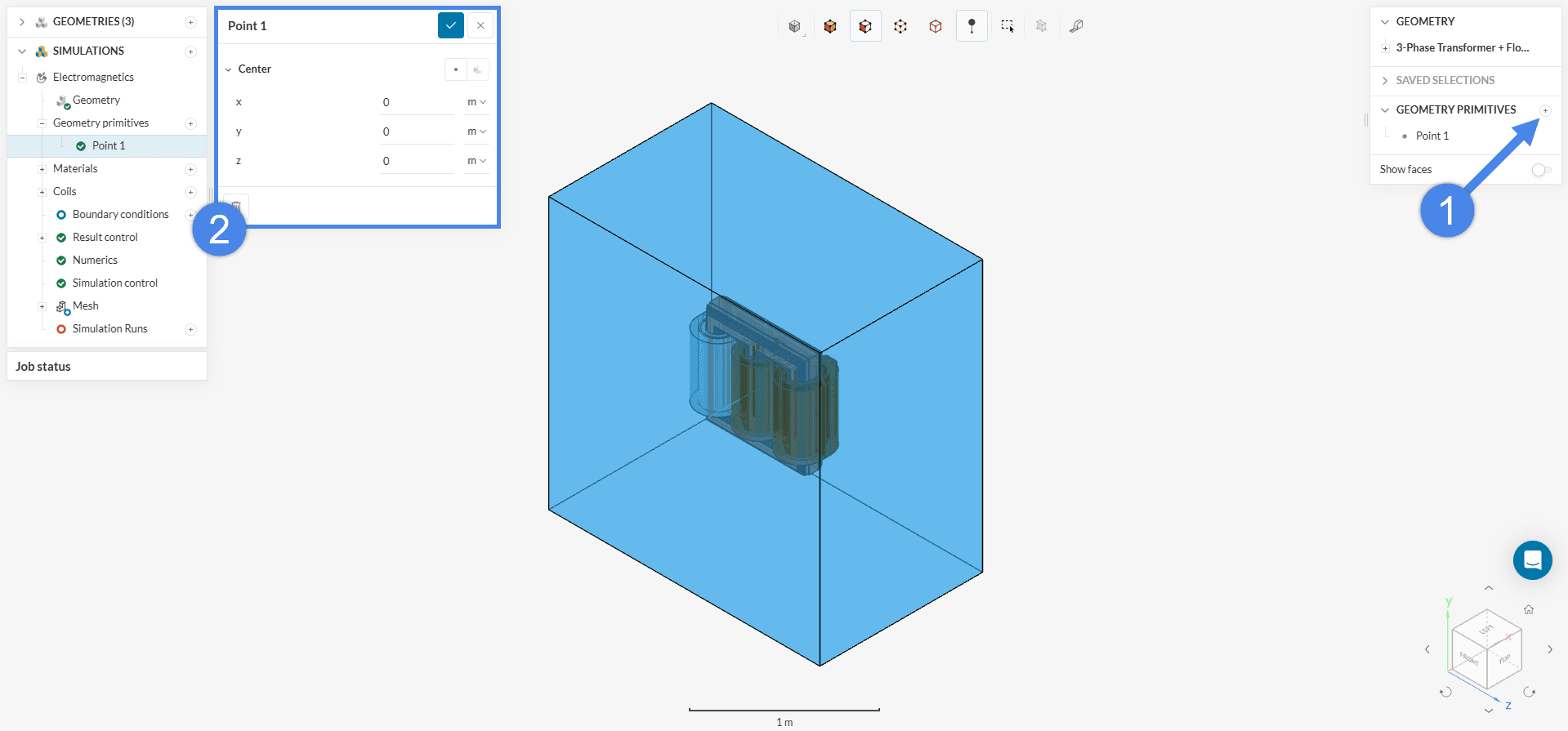Reset view with the home icon
1568x731 pixels.
(1528, 609)
